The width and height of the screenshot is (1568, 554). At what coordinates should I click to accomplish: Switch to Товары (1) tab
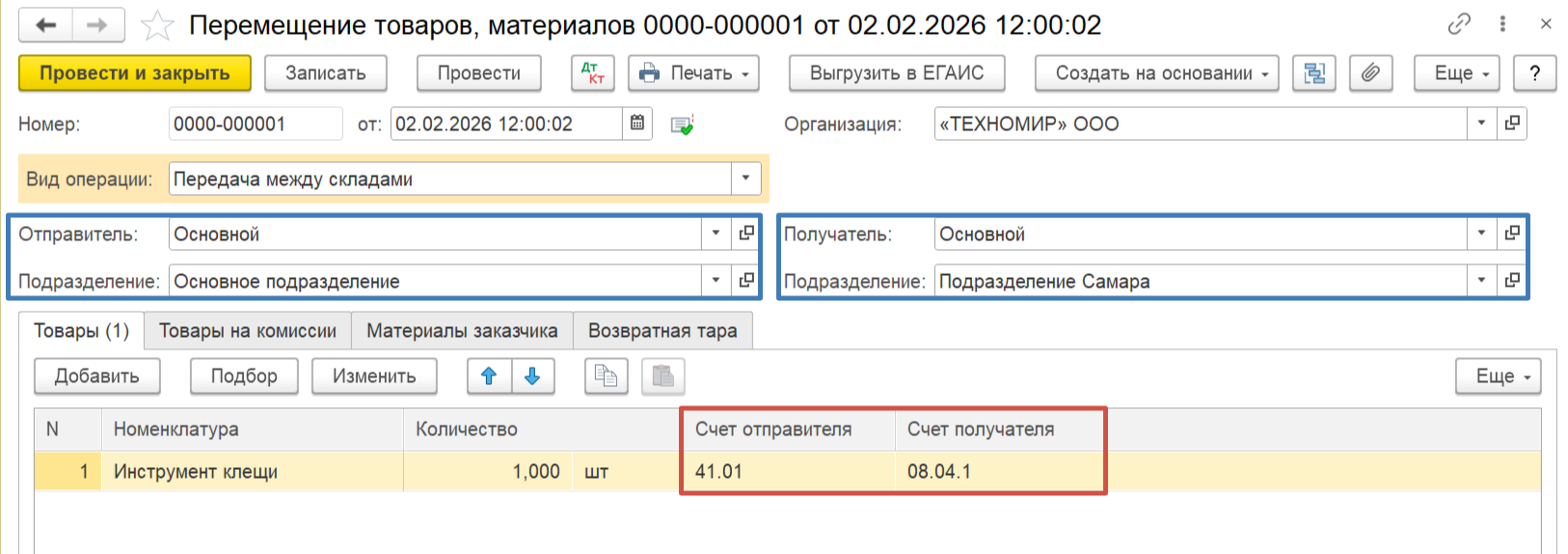click(82, 331)
